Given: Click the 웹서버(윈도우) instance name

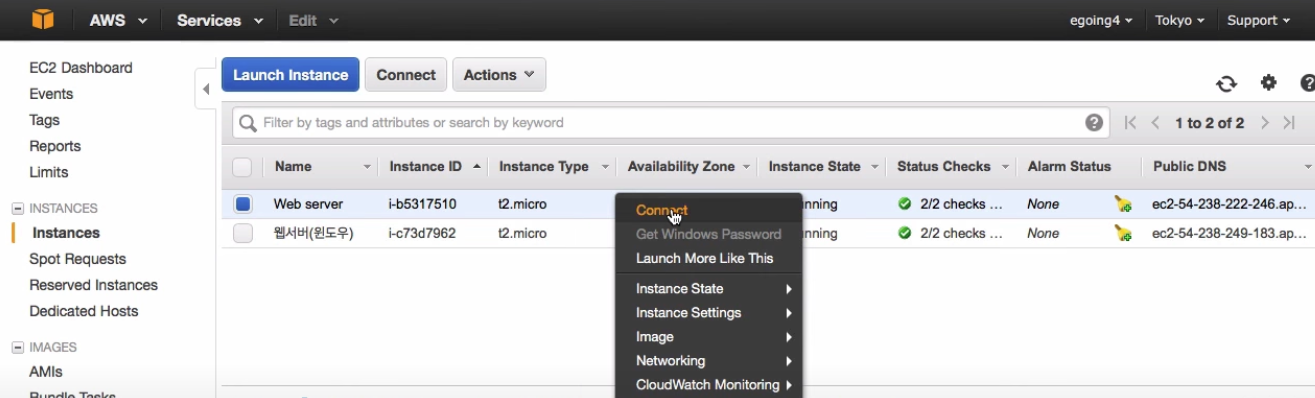Looking at the screenshot, I should click(314, 233).
